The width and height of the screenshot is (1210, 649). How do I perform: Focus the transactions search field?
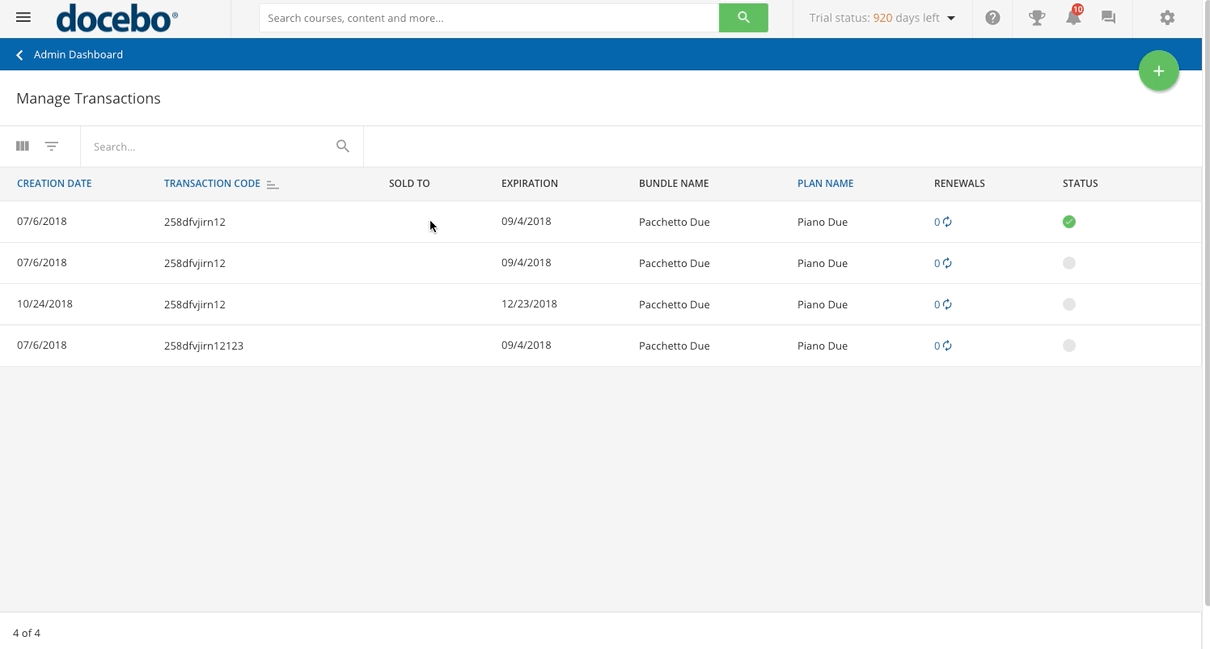point(210,147)
